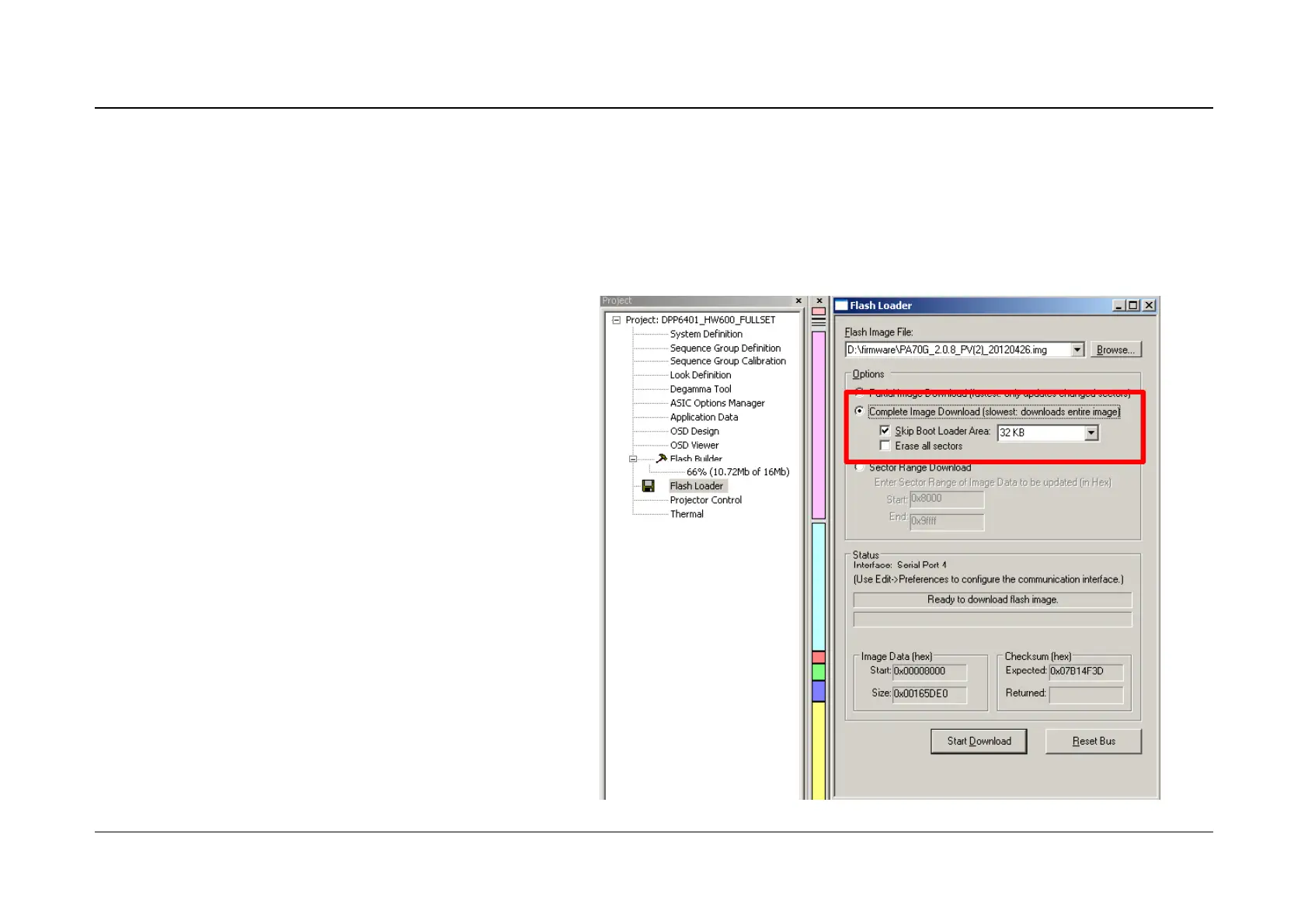Viewport: 1308px width, 924px height.
Task: Open System Definition in project tree
Action: click(x=706, y=334)
